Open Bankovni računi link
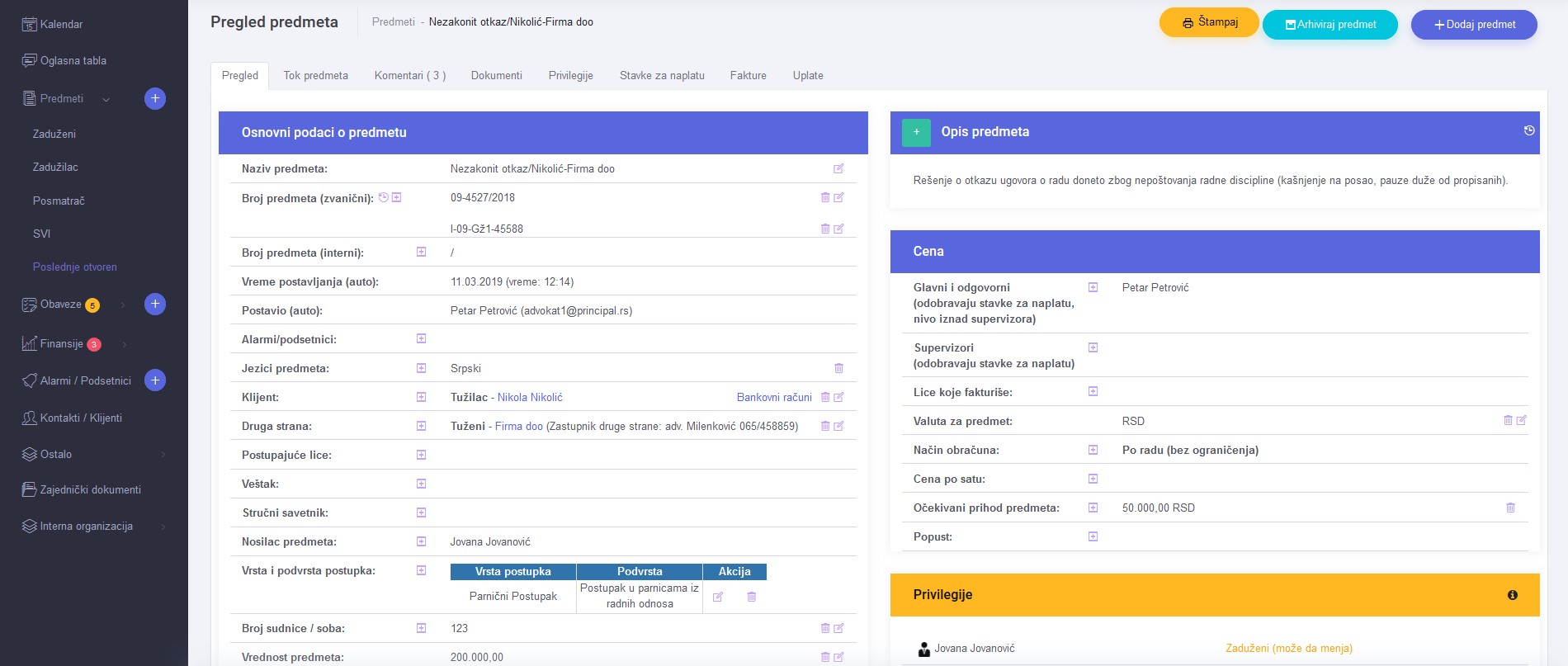1568x666 pixels. pos(774,398)
